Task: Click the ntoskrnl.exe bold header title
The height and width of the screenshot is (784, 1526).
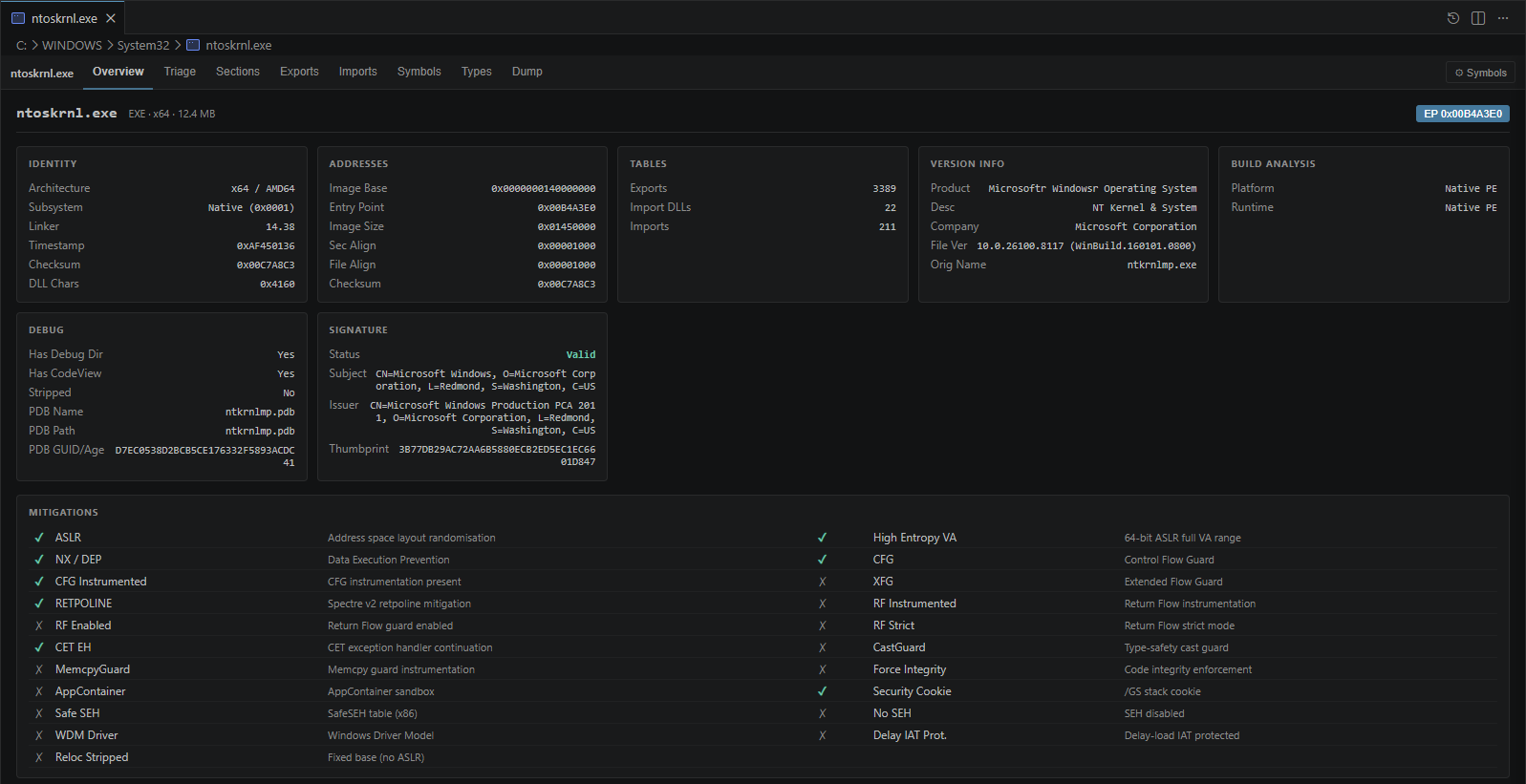Action: (x=67, y=113)
